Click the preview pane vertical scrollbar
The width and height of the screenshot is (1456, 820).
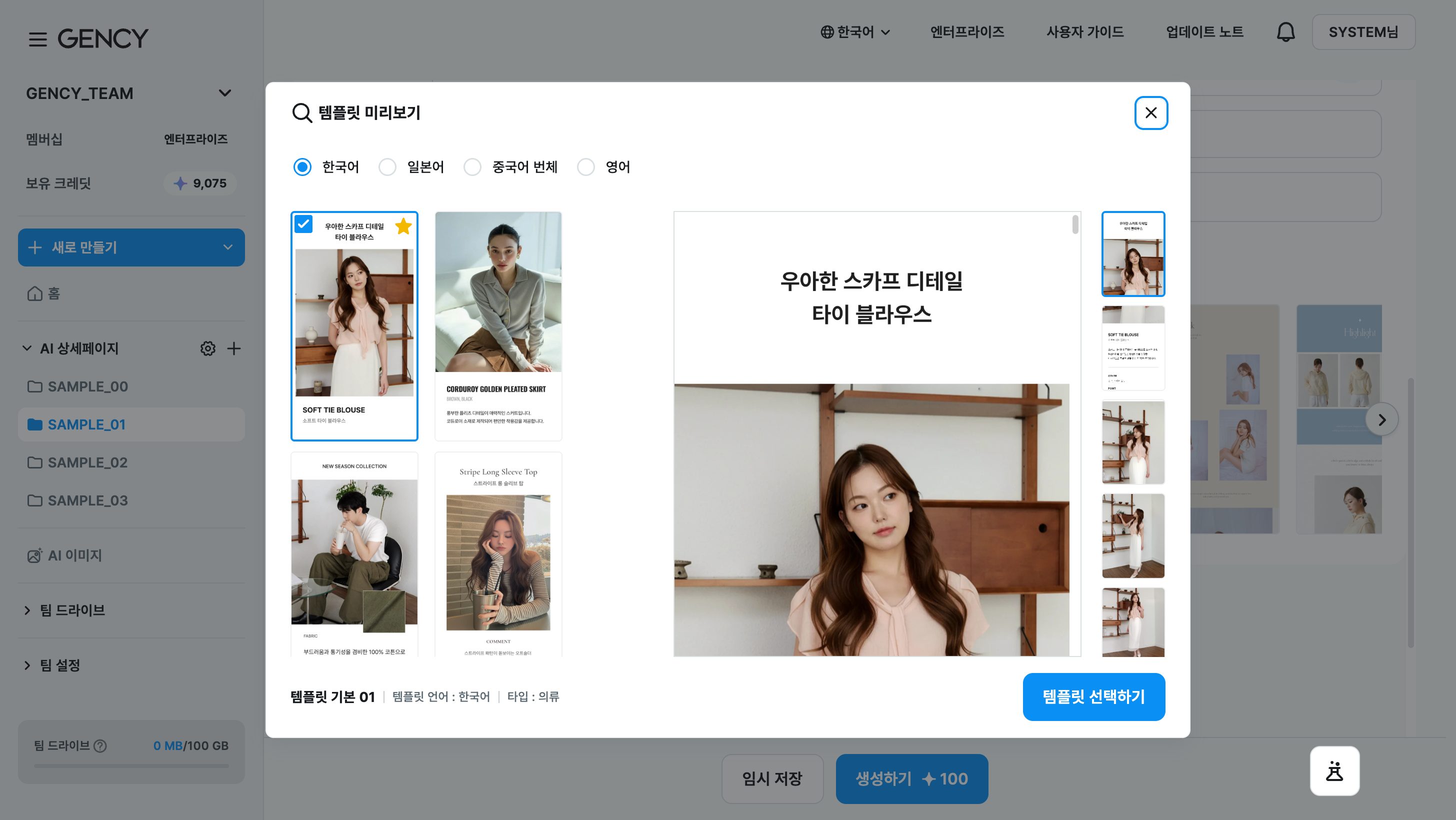pyautogui.click(x=1075, y=224)
